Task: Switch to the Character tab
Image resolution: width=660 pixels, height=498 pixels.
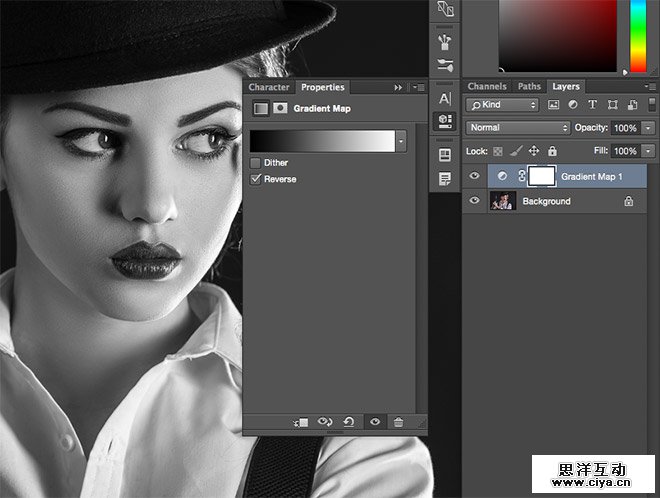Action: tap(269, 88)
